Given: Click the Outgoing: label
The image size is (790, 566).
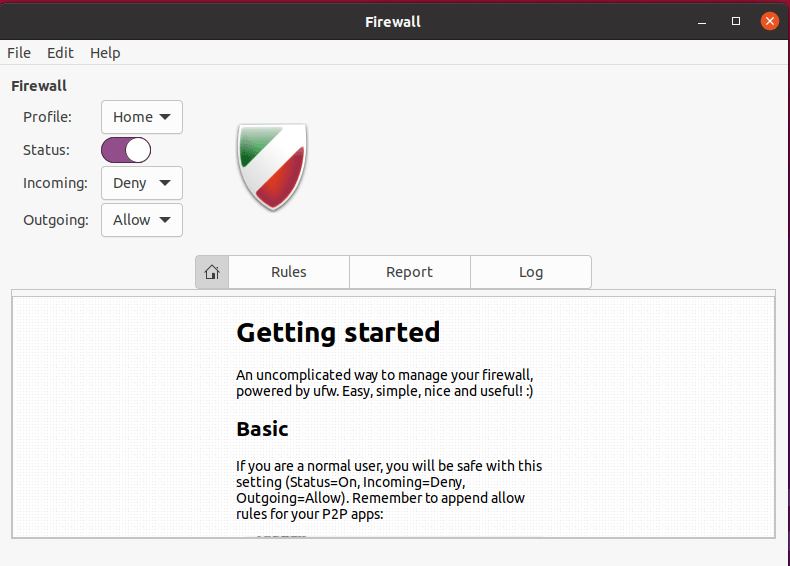Looking at the screenshot, I should pos(56,220).
